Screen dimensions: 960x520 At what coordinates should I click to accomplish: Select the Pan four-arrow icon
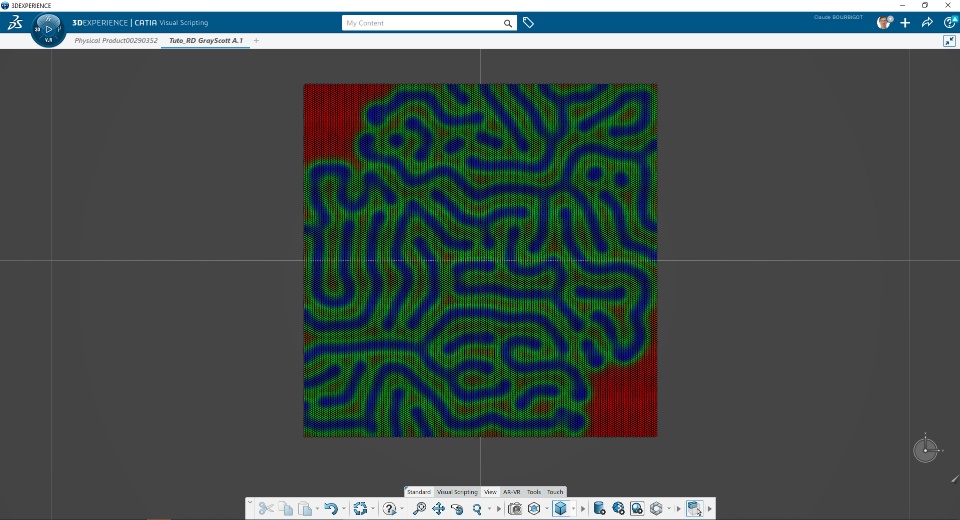click(x=438, y=508)
